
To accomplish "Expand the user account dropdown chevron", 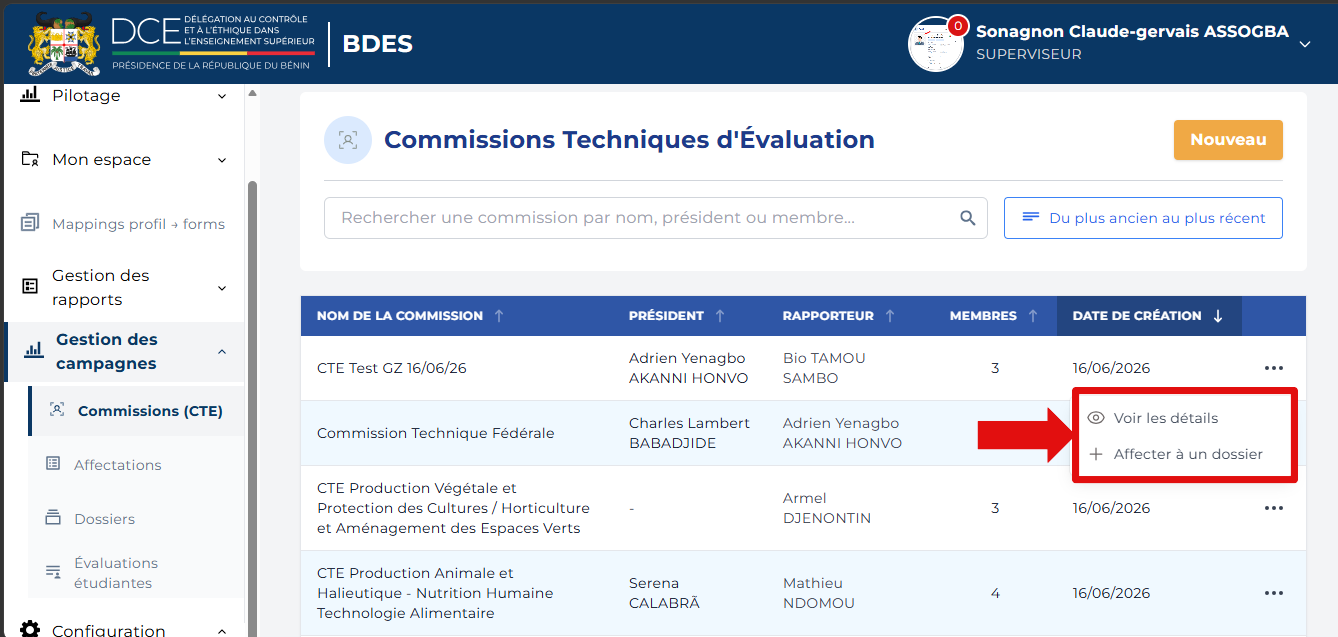I will point(1304,44).
